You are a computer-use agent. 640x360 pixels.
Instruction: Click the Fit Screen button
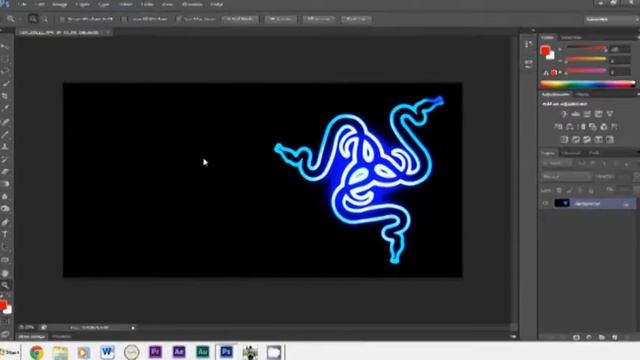(281, 19)
